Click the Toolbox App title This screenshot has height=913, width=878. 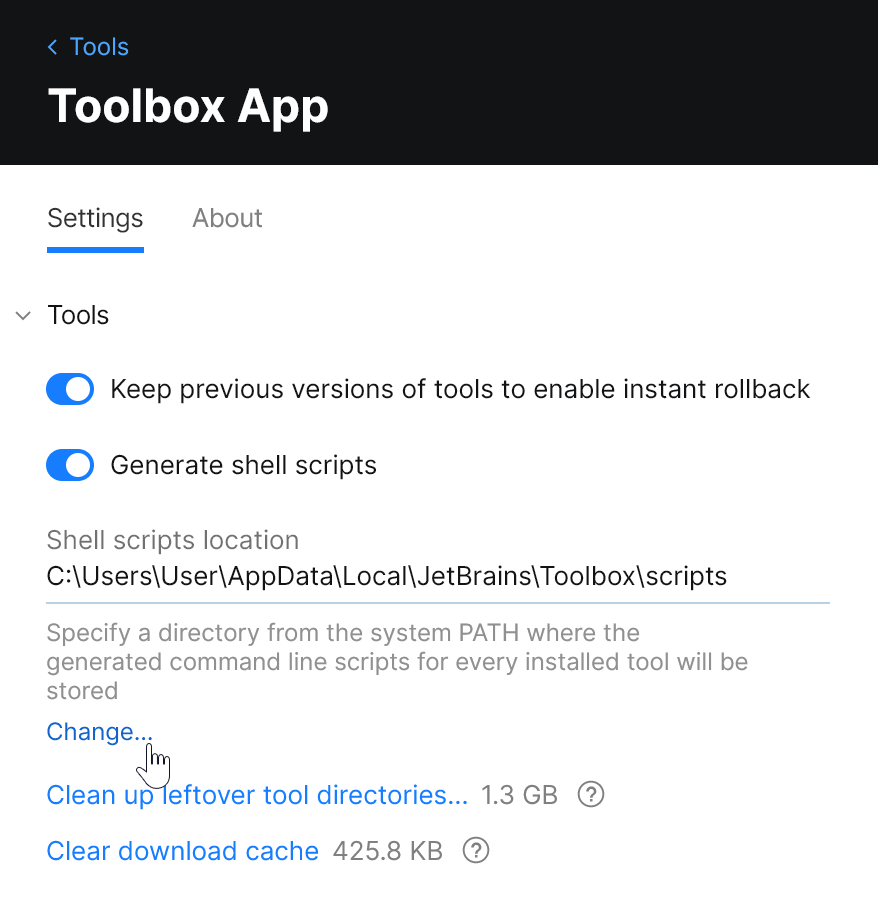point(188,106)
